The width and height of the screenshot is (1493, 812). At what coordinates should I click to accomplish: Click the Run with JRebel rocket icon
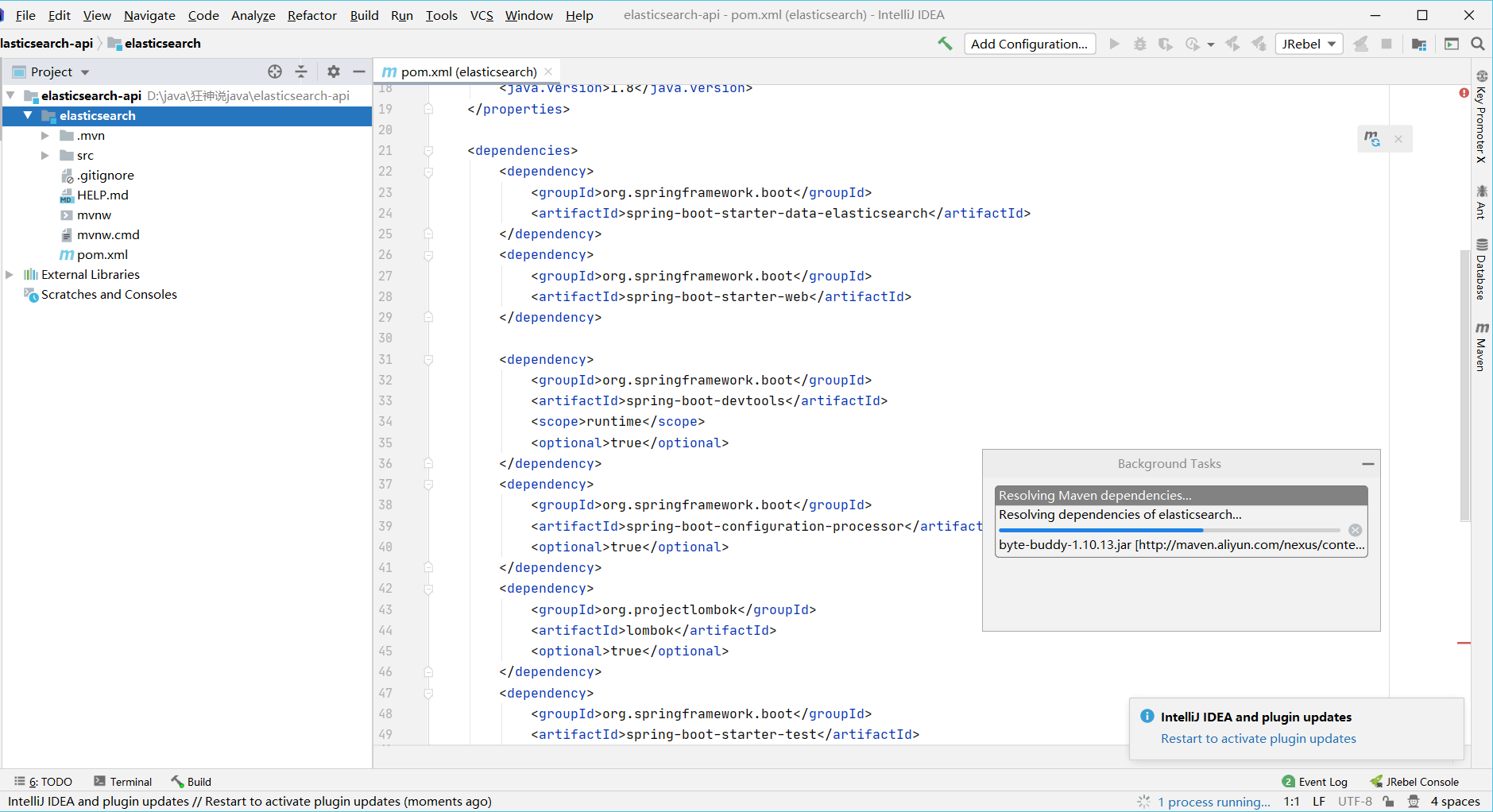point(1232,44)
